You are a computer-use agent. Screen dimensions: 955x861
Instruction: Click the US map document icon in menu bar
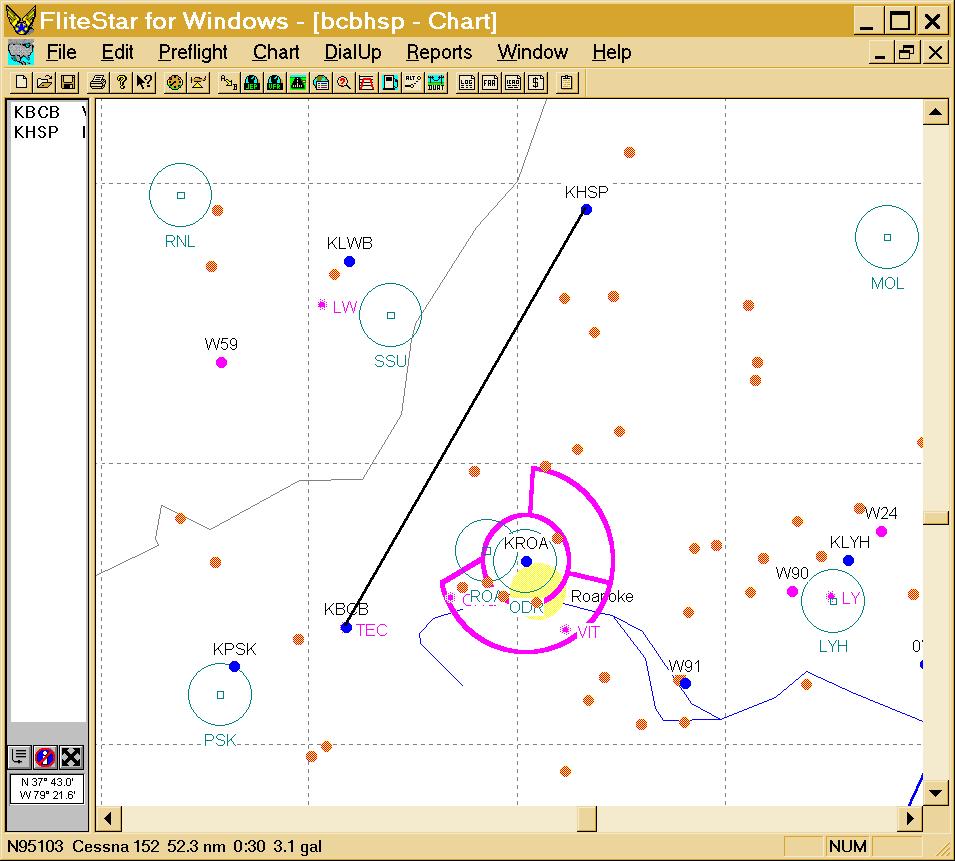(x=21, y=52)
